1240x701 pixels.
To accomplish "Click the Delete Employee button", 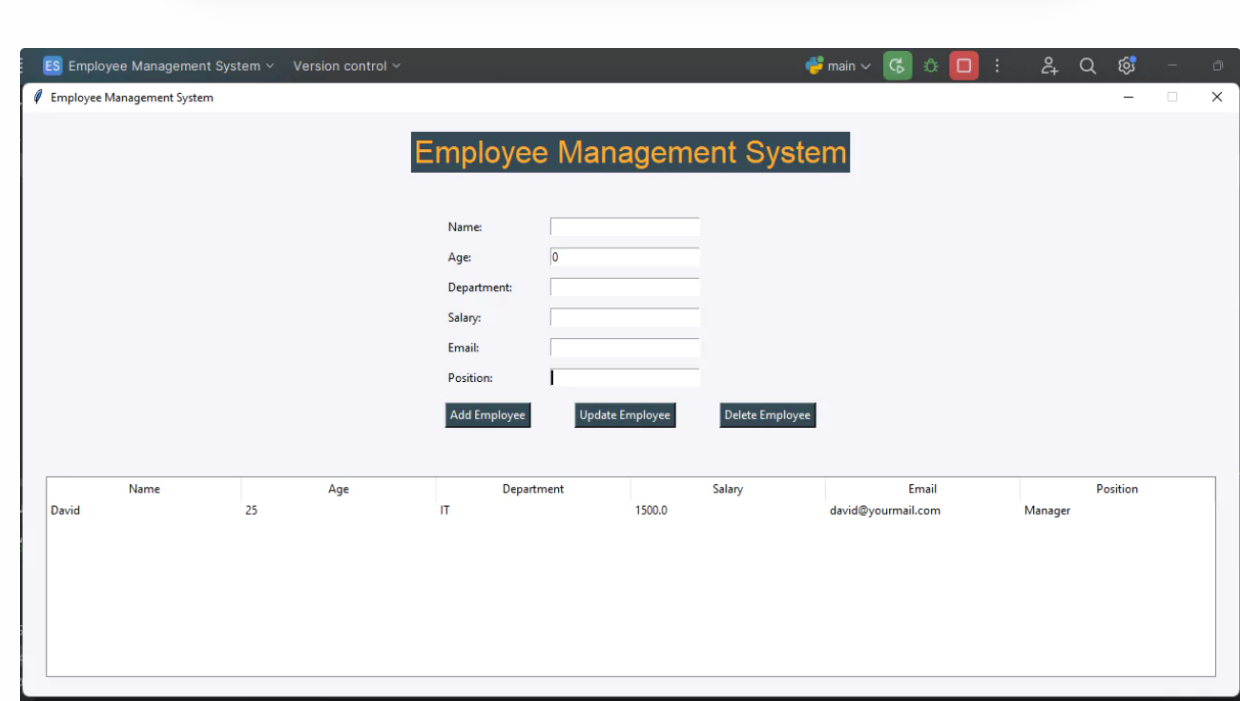I will pyautogui.click(x=767, y=414).
